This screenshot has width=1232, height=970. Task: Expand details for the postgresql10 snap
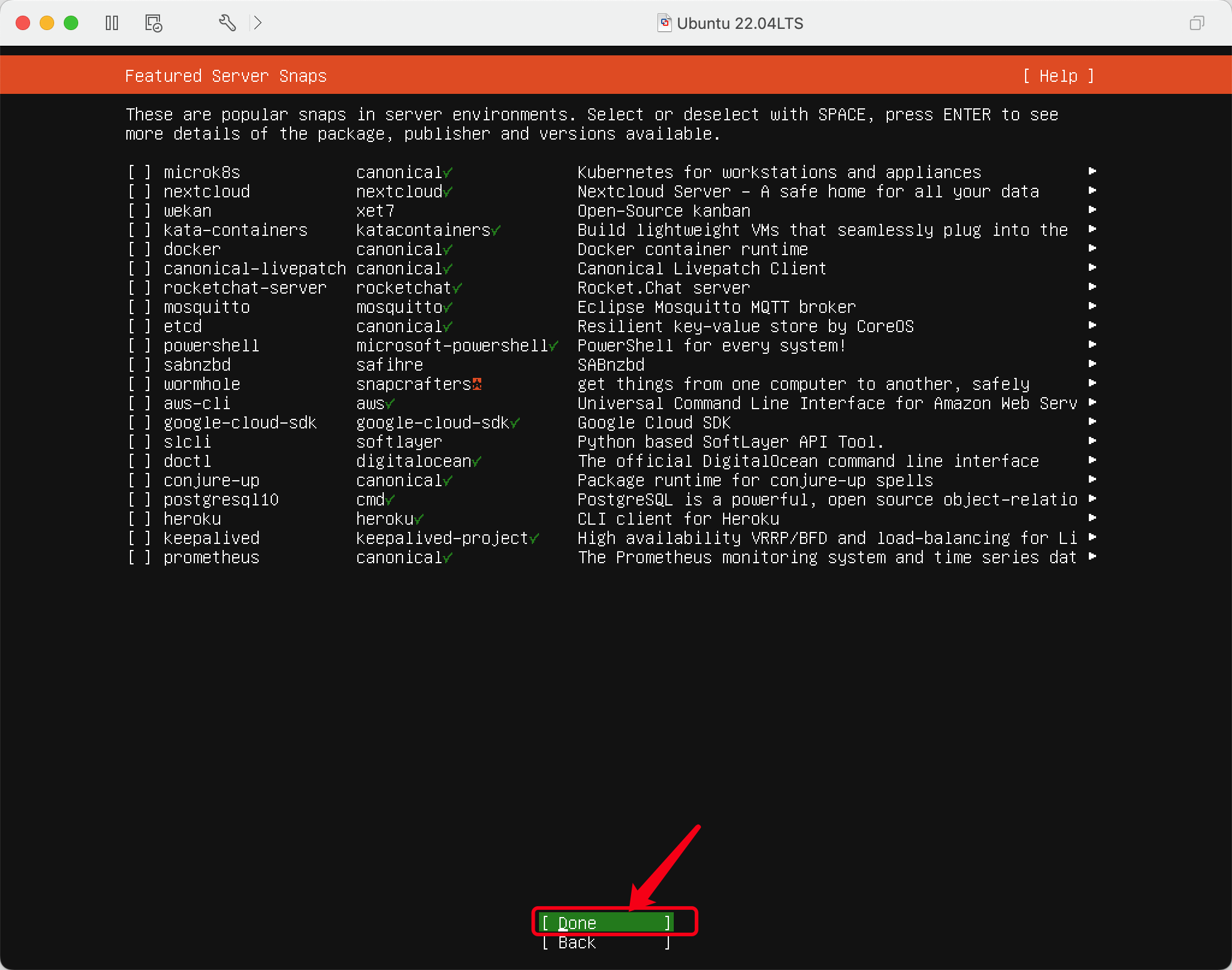(x=1092, y=499)
